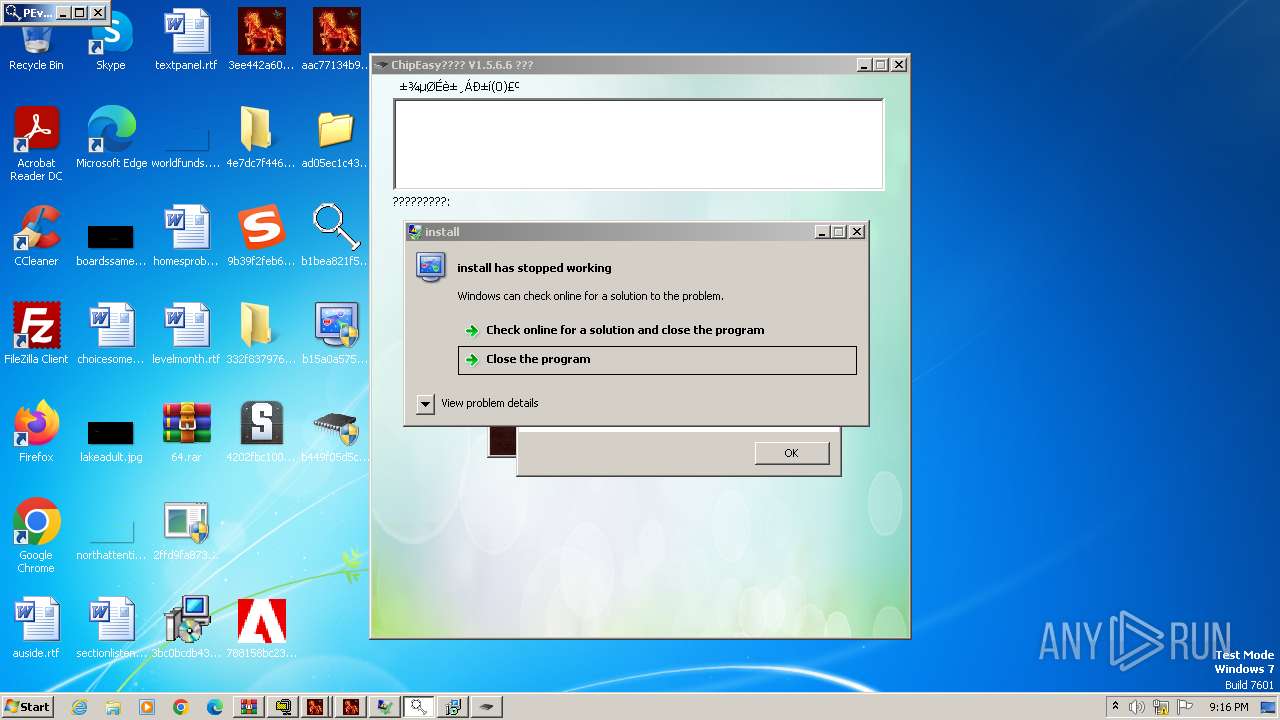Switch to WinRAR taskbar button
This screenshot has height=720, width=1280.
coord(249,707)
